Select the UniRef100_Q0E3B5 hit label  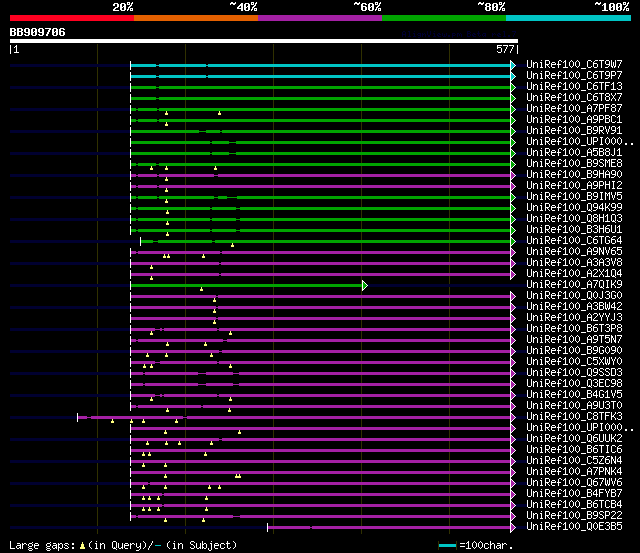pos(574,527)
